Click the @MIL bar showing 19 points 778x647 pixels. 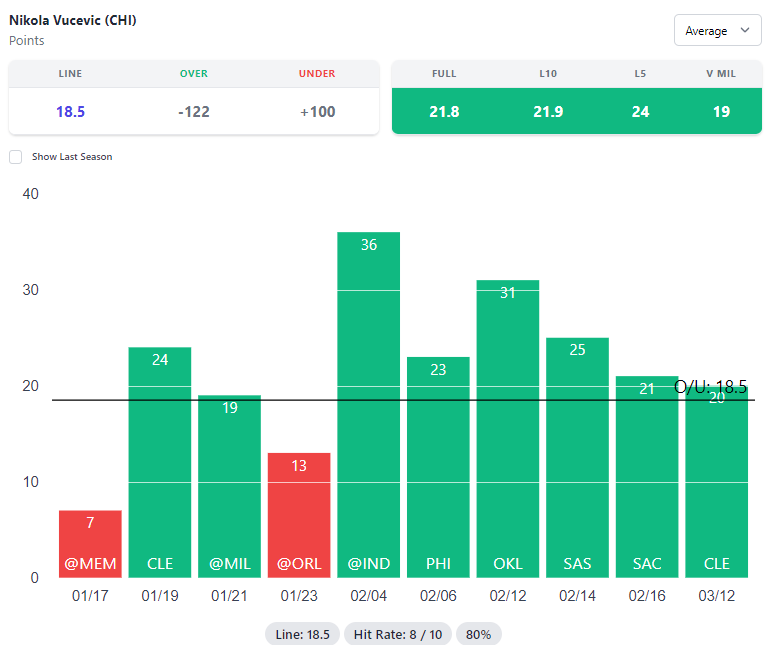[229, 485]
